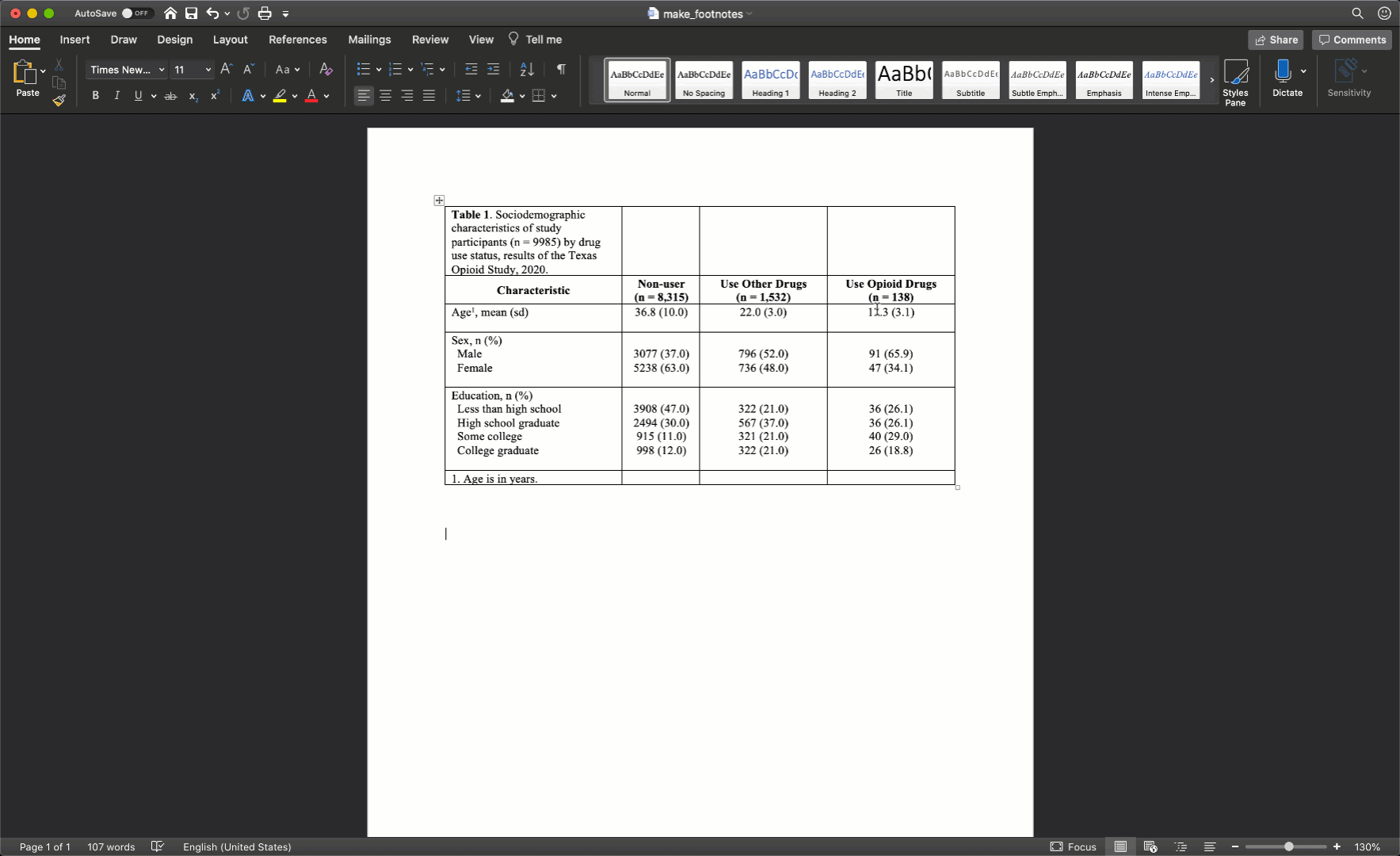
Task: Toggle Underline formatting
Action: click(139, 96)
